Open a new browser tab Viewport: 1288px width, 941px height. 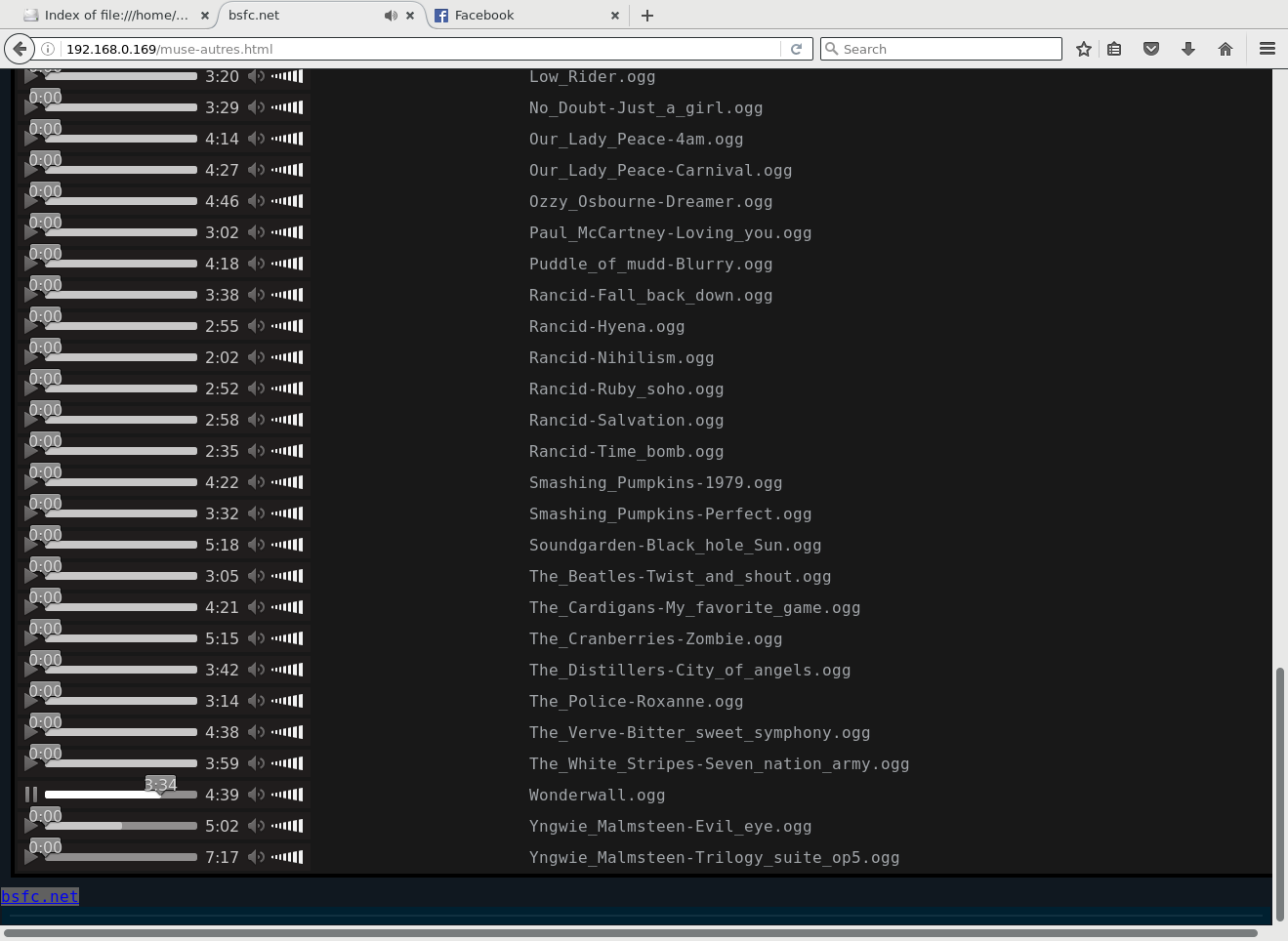point(647,15)
